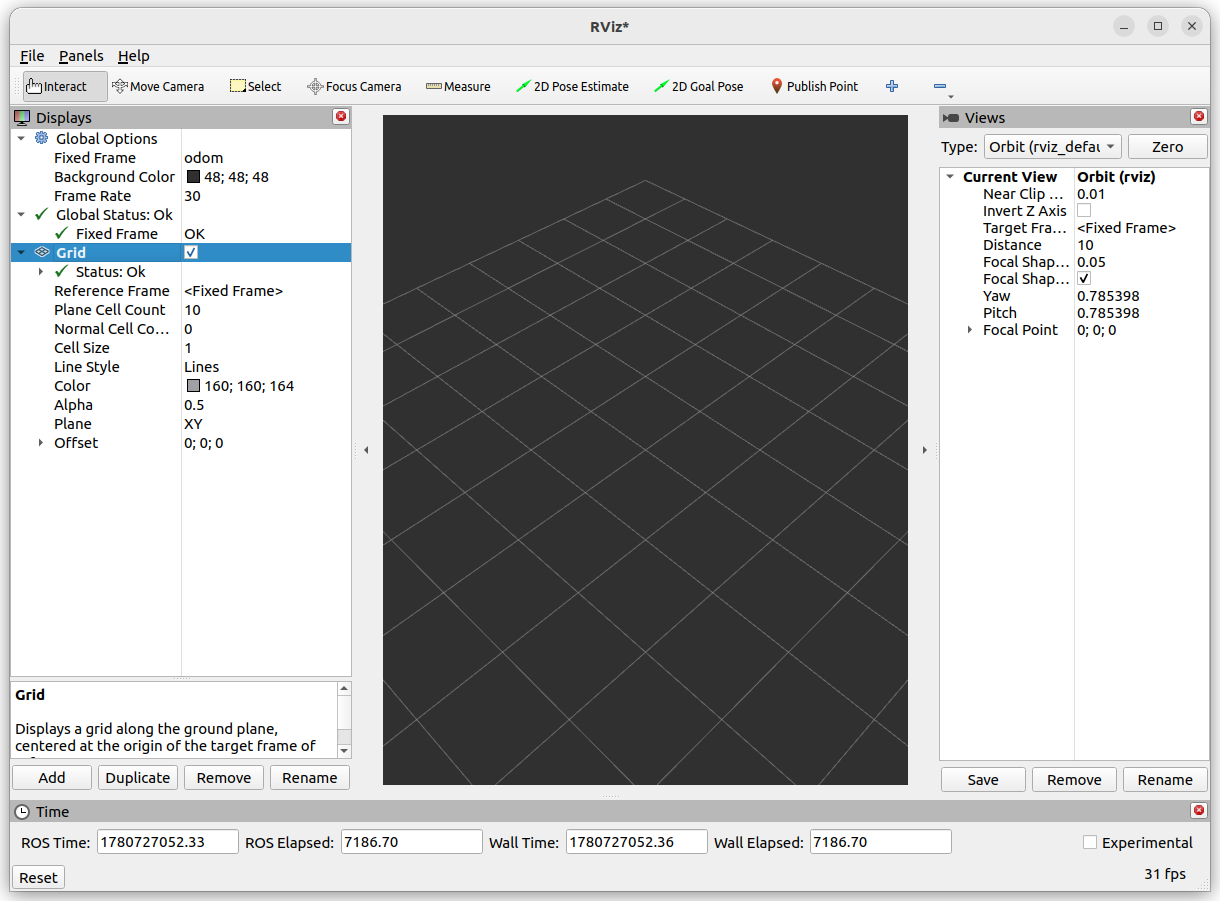Viewport: 1220px width, 901px height.
Task: Collapse the Grid tree node
Action: pos(21,252)
